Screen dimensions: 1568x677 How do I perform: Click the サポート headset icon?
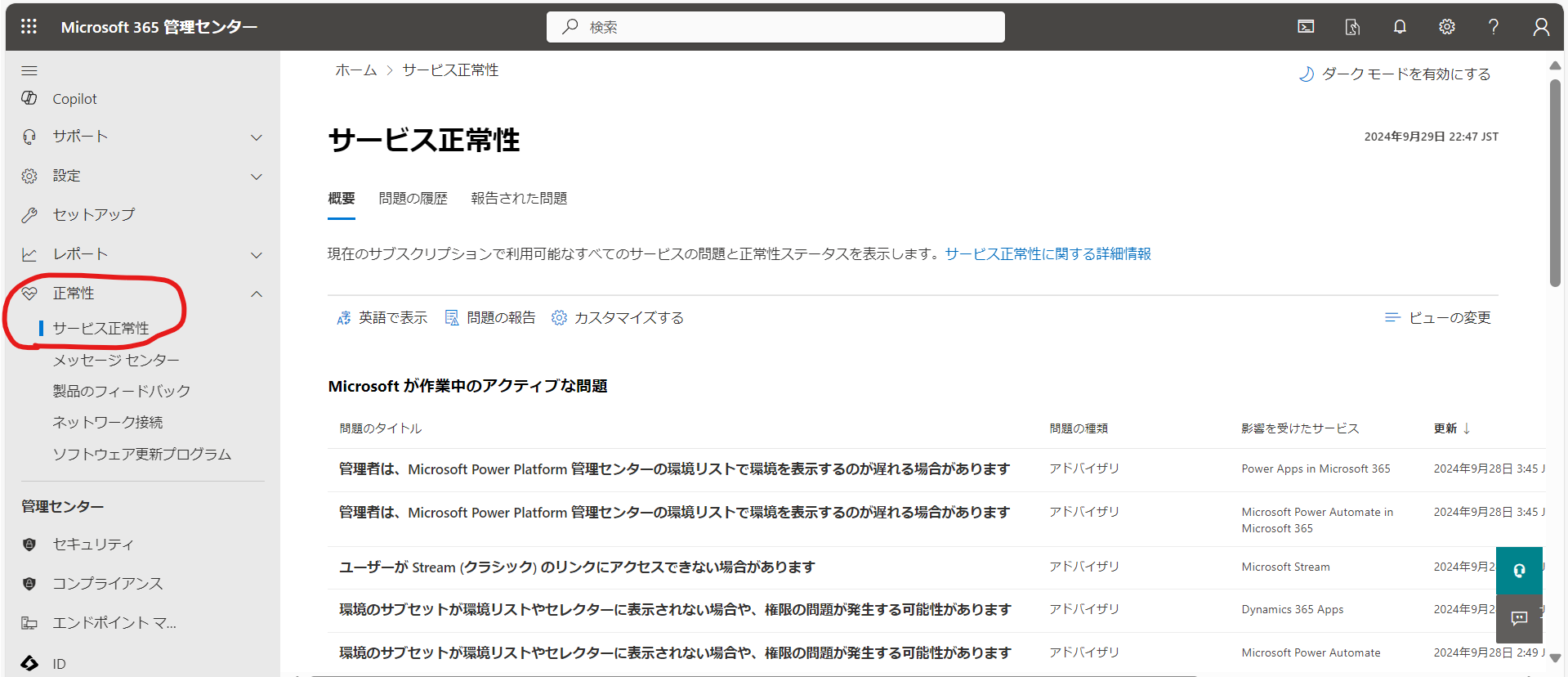click(x=29, y=137)
